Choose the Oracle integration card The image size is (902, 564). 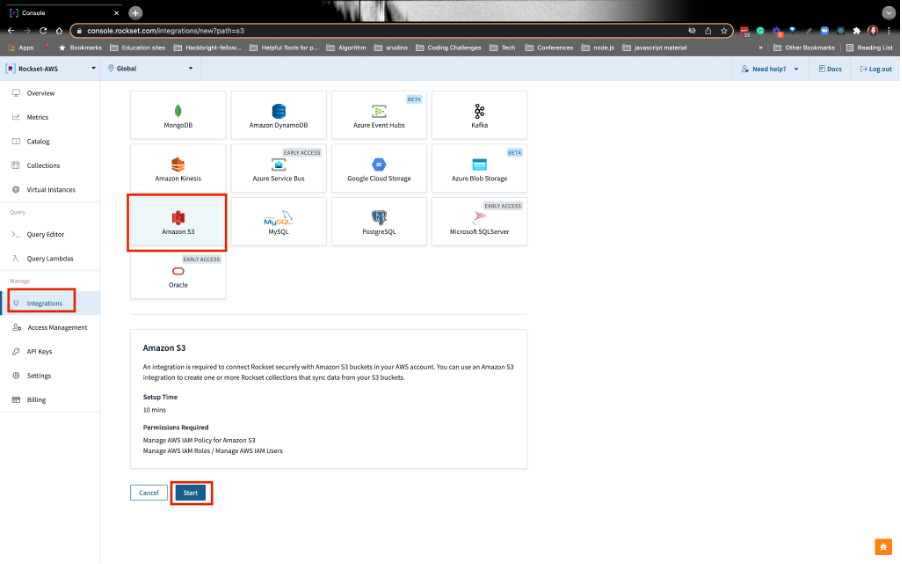pos(178,275)
